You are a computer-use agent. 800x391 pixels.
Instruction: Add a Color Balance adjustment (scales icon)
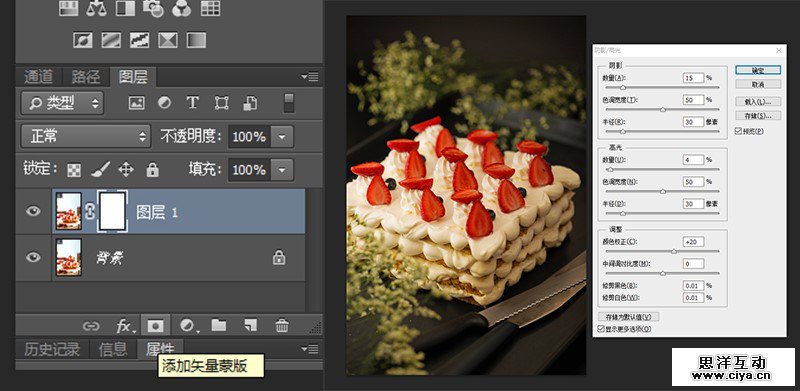point(96,8)
